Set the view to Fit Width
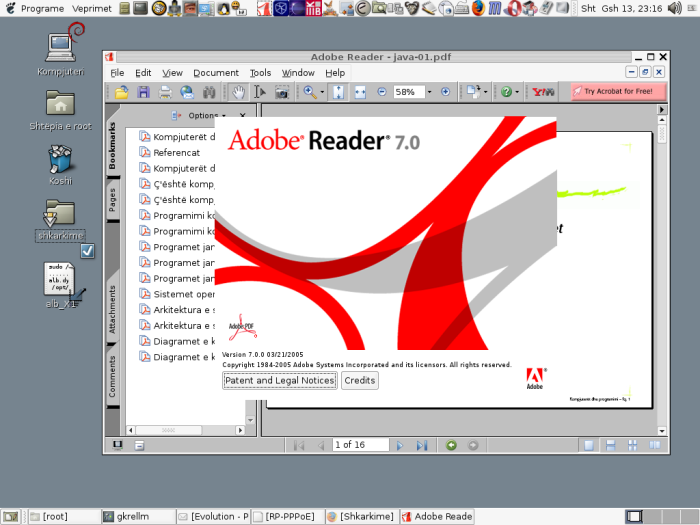This screenshot has width=700, height=525. coord(360,92)
